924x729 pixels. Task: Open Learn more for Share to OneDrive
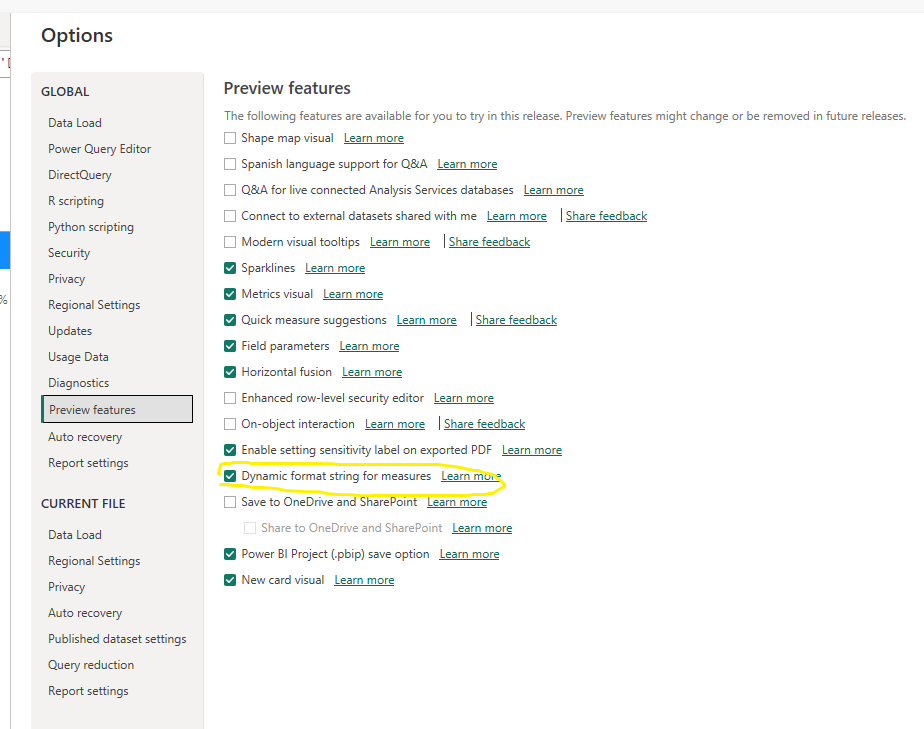pos(482,528)
